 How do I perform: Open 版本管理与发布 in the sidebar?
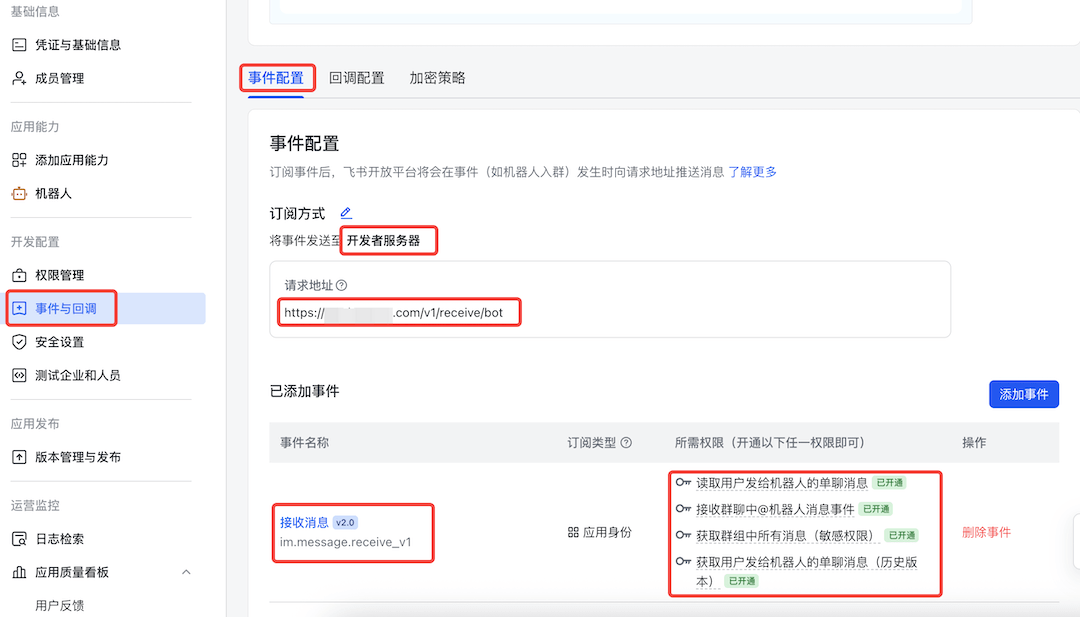click(77, 457)
